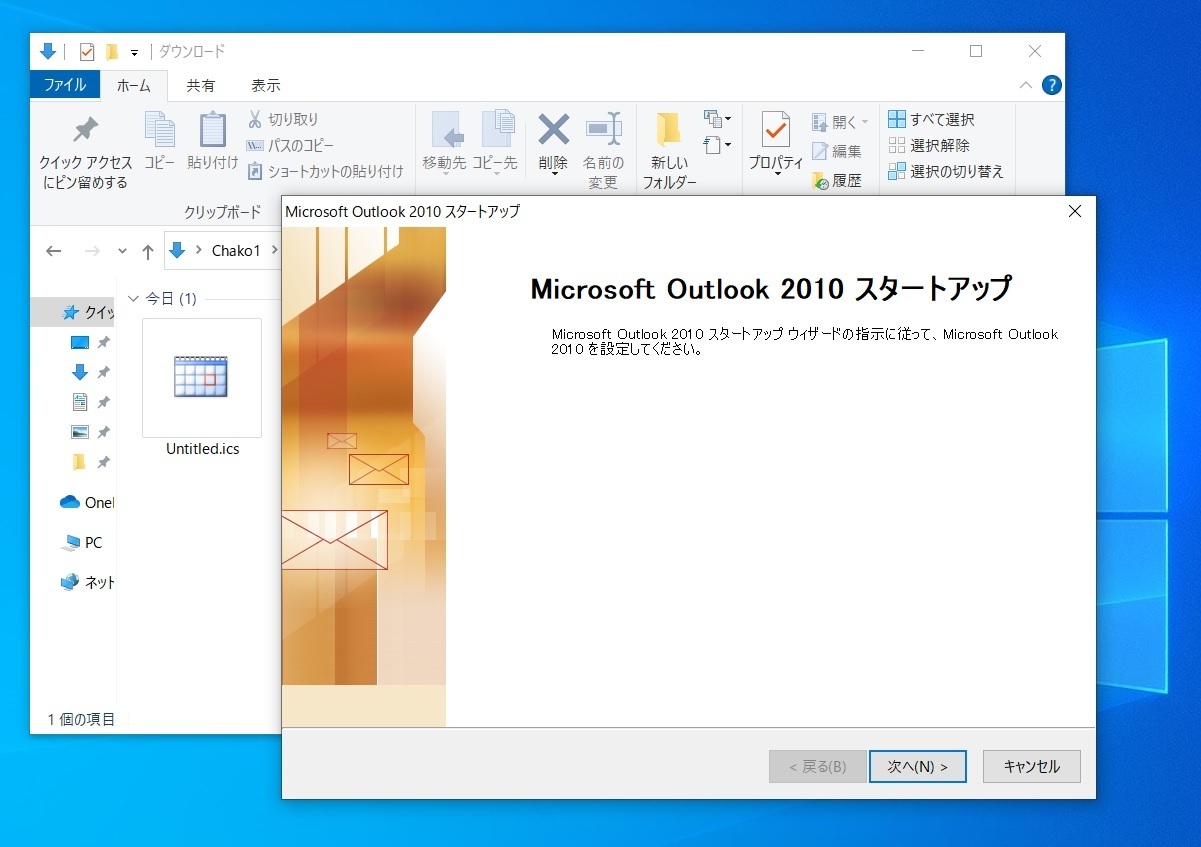Click the Cancel (キャンセル) button

[x=1031, y=766]
